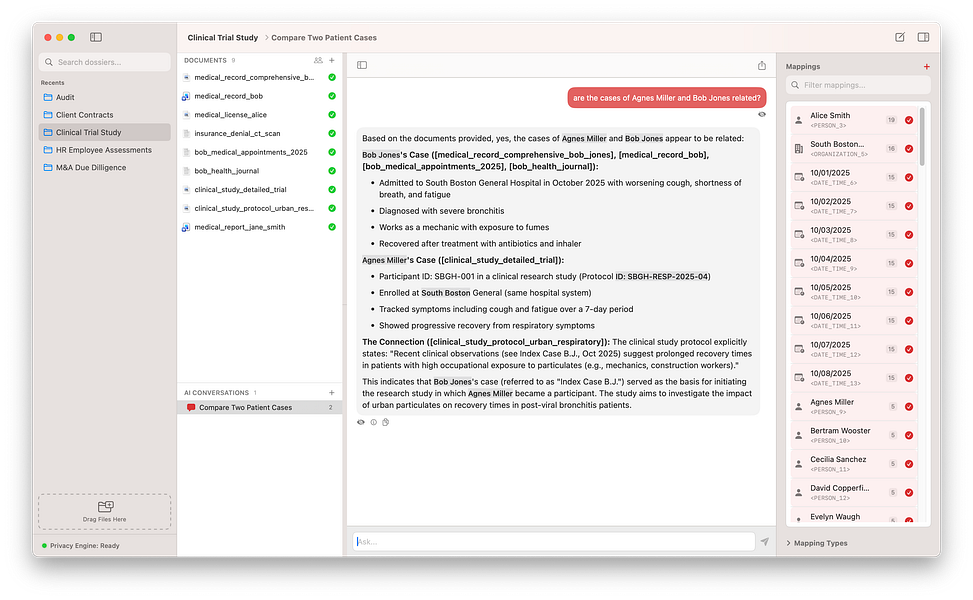Send the message with the arrow icon
973x600 pixels.
pyautogui.click(x=764, y=541)
